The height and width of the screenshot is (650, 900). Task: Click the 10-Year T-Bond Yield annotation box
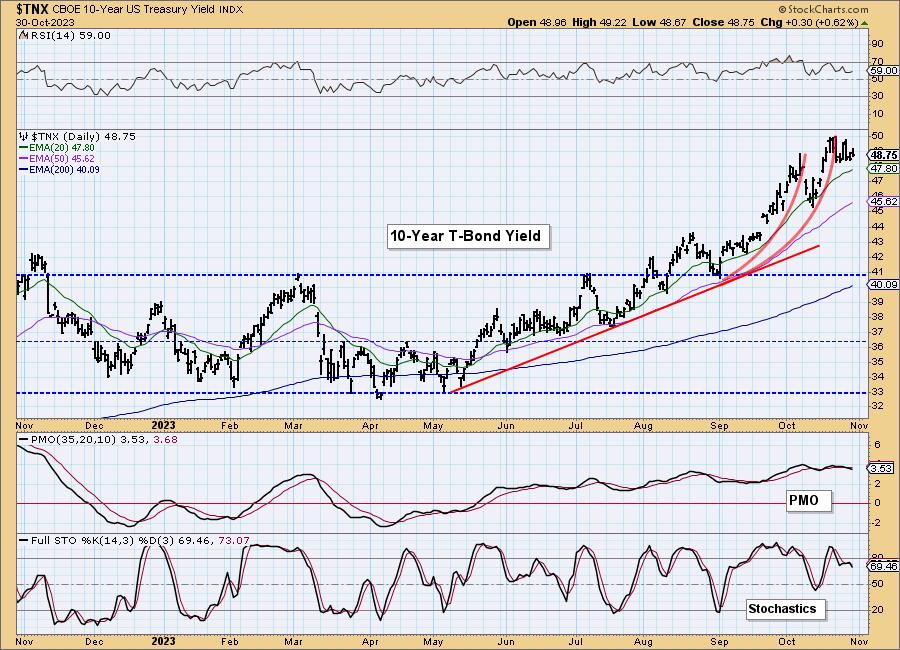[x=468, y=236]
